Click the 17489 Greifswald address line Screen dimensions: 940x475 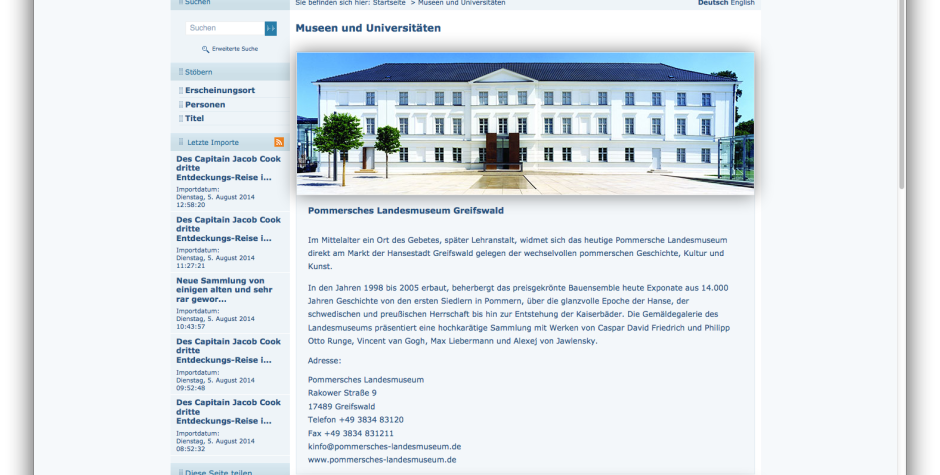342,406
